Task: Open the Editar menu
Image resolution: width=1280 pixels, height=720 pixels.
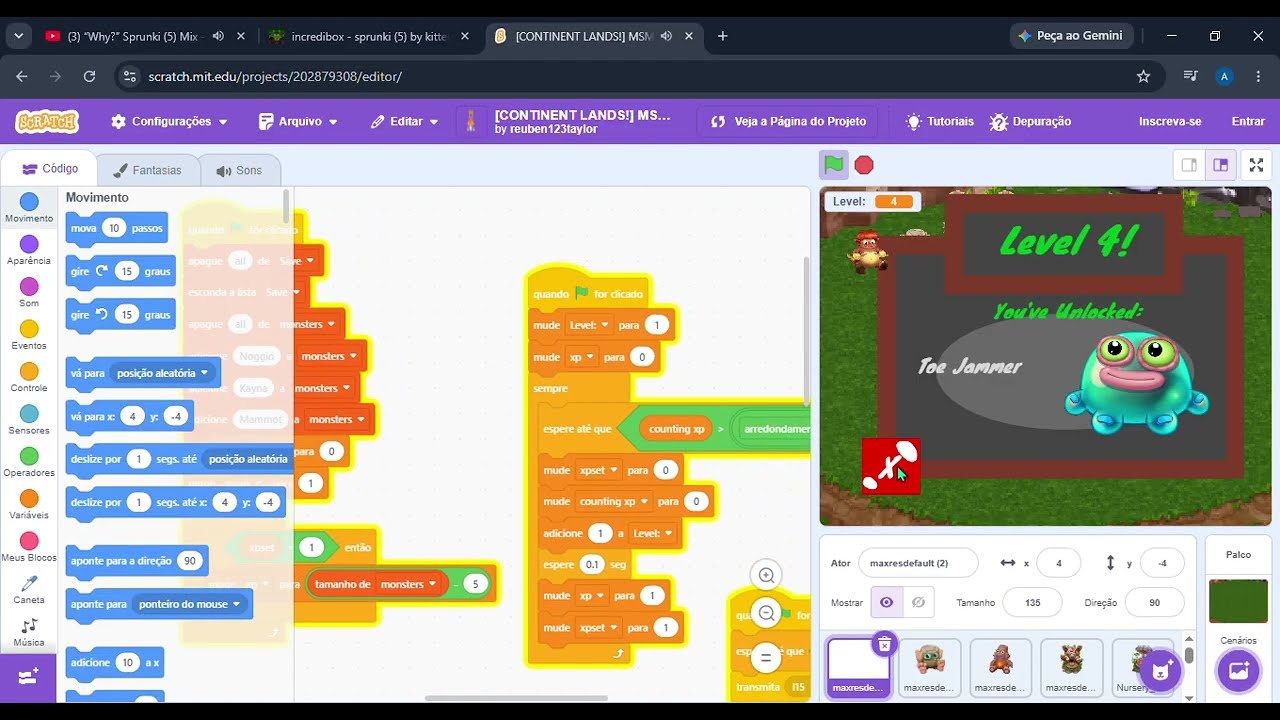Action: point(405,121)
